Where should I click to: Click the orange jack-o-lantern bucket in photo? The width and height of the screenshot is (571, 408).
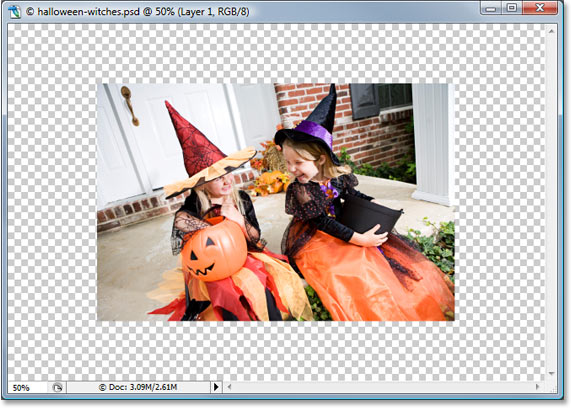(x=214, y=250)
